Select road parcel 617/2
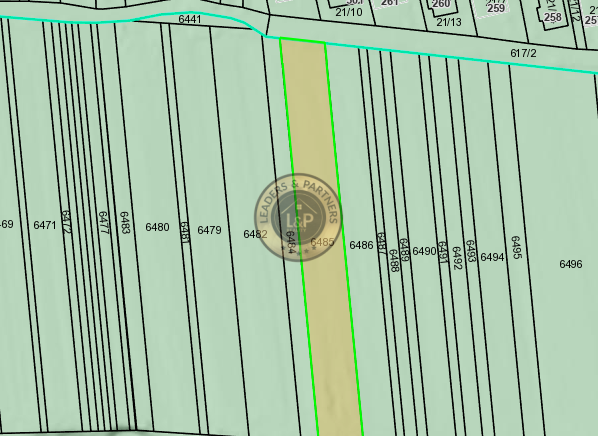 (x=523, y=53)
